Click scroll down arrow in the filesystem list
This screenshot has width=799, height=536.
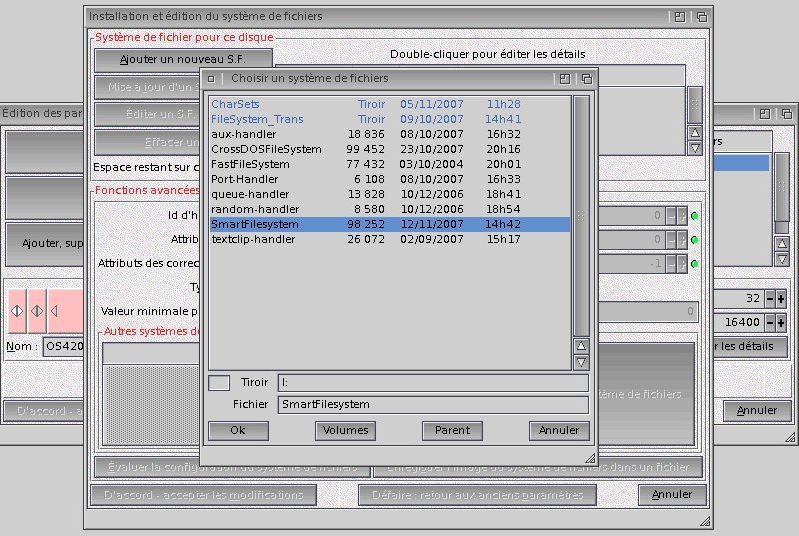coord(695,148)
